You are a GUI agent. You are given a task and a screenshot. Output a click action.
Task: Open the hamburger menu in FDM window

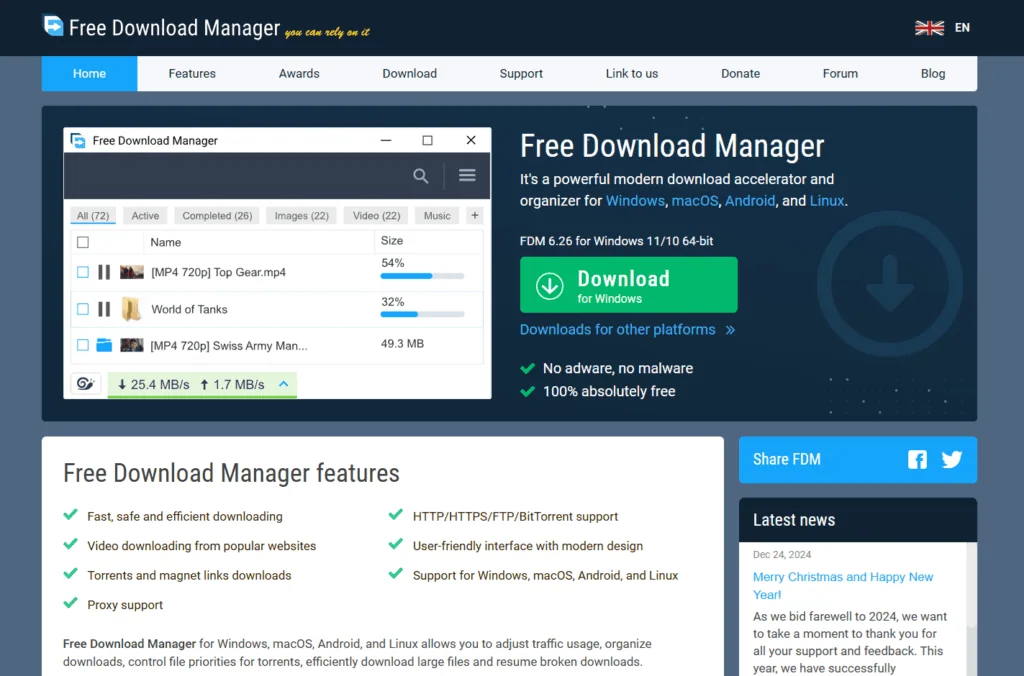(467, 175)
